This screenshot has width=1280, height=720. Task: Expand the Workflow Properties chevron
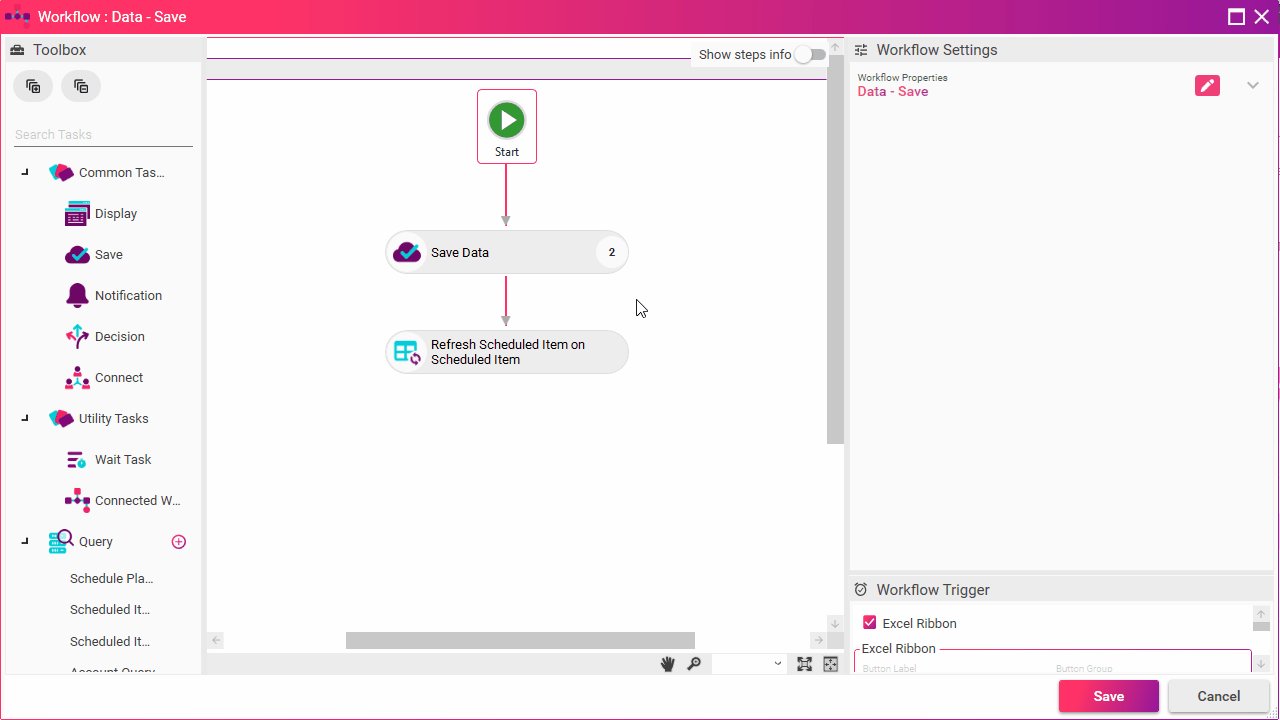1252,86
